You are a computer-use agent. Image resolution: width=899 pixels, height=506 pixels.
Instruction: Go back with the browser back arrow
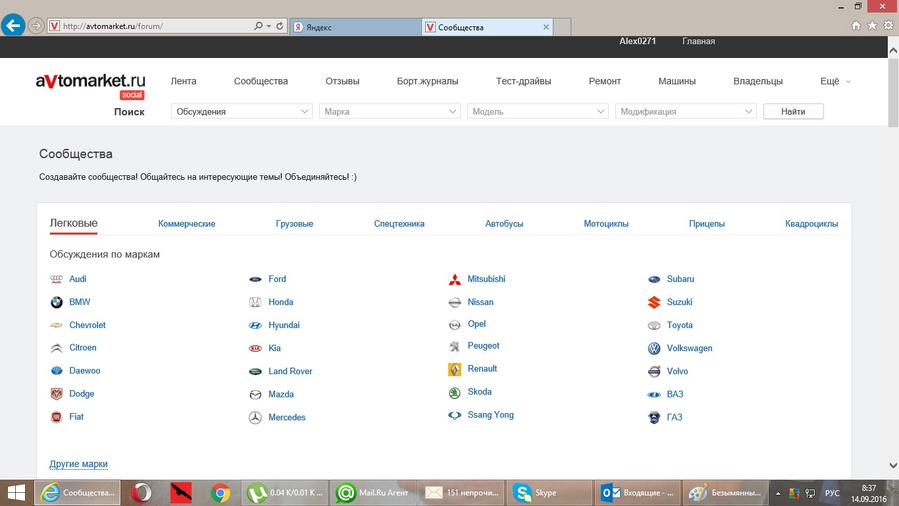coord(13,25)
